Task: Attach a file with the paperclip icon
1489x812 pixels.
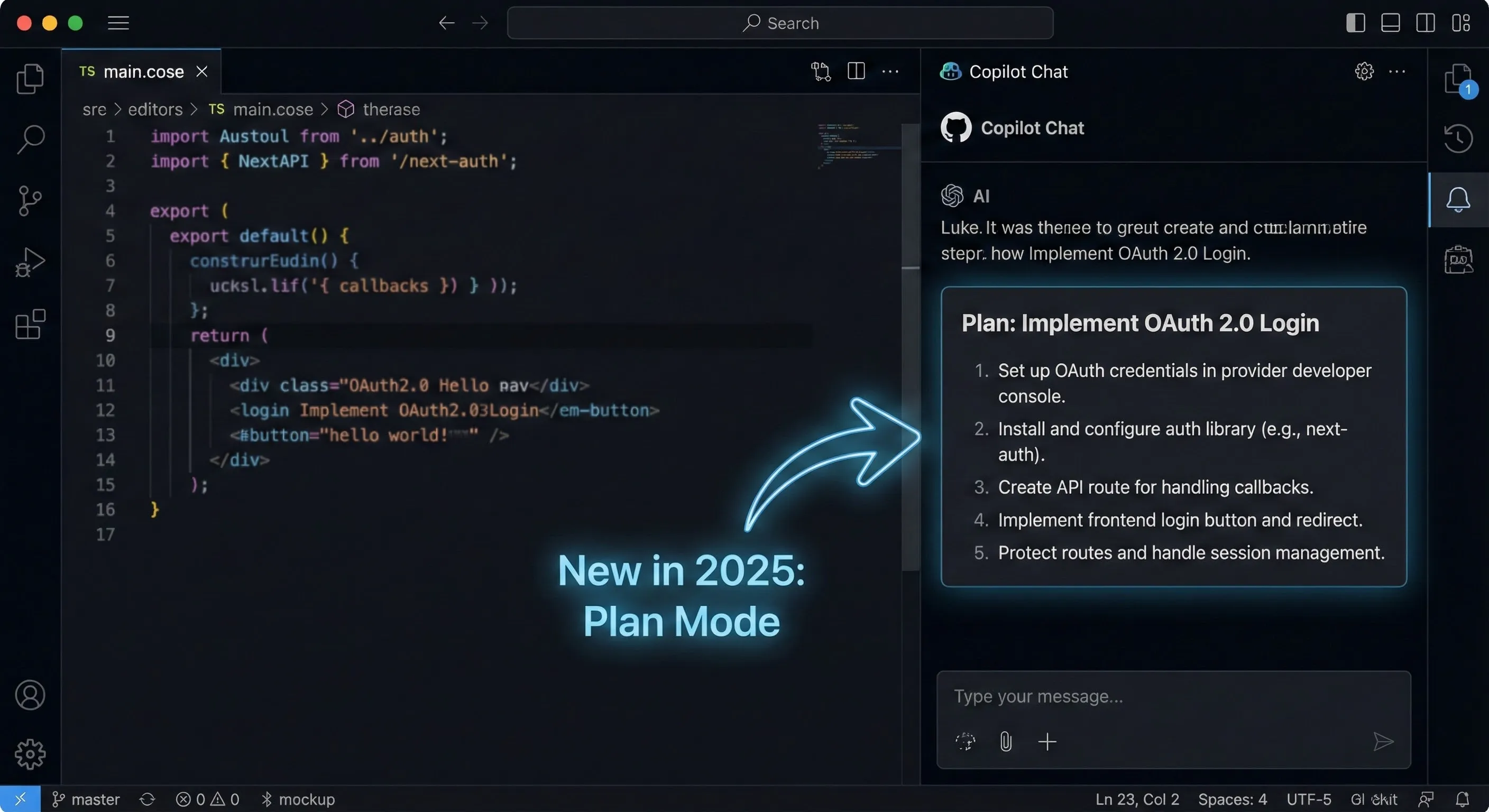Action: click(x=1006, y=742)
